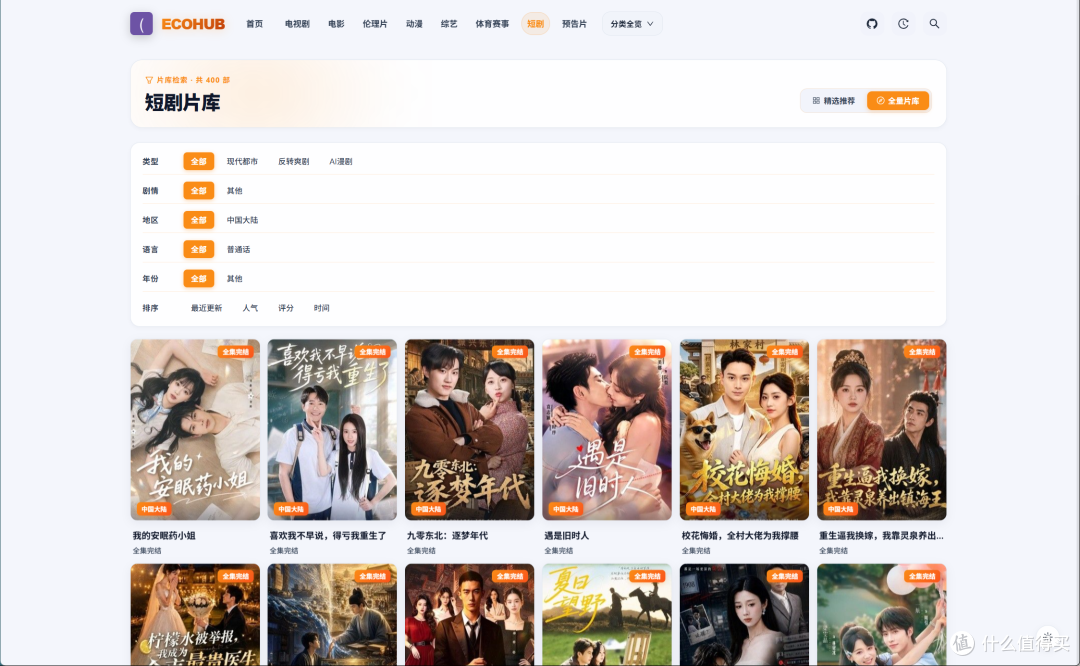
Task: Expand the 分类全览 dropdown
Action: [x=632, y=23]
